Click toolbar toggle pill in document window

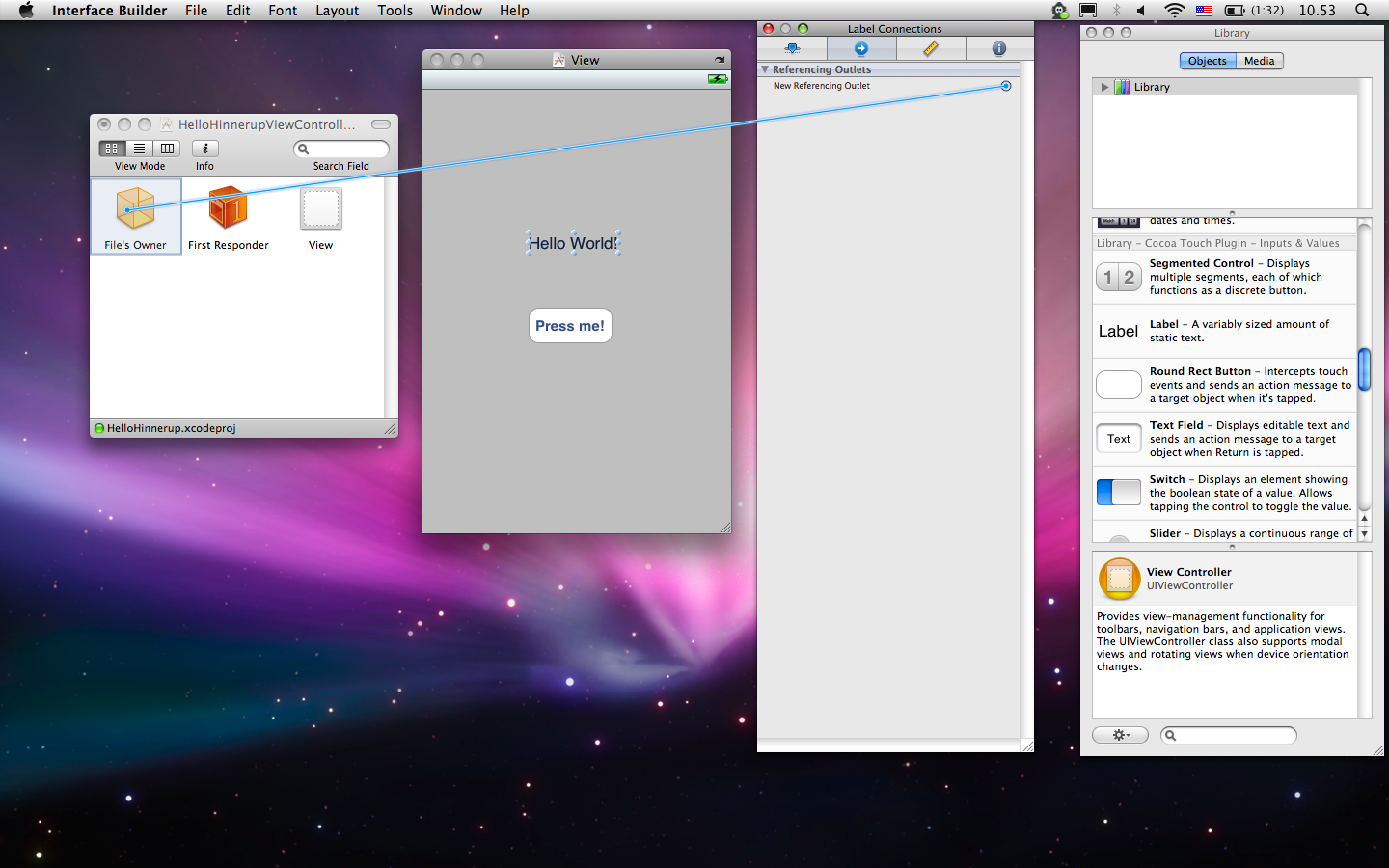click(381, 124)
